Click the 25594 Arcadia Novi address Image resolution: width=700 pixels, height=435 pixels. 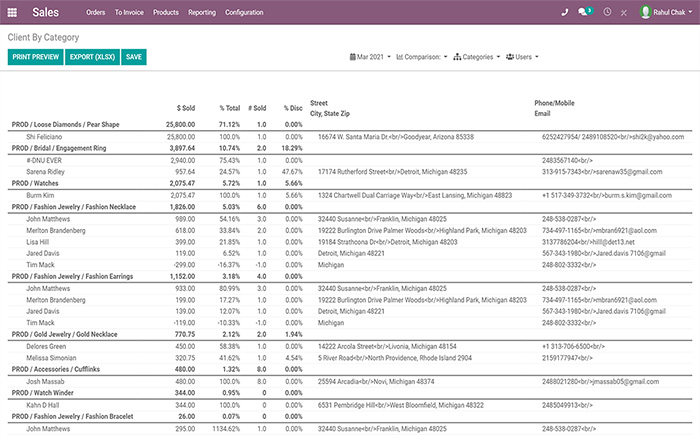coord(376,382)
